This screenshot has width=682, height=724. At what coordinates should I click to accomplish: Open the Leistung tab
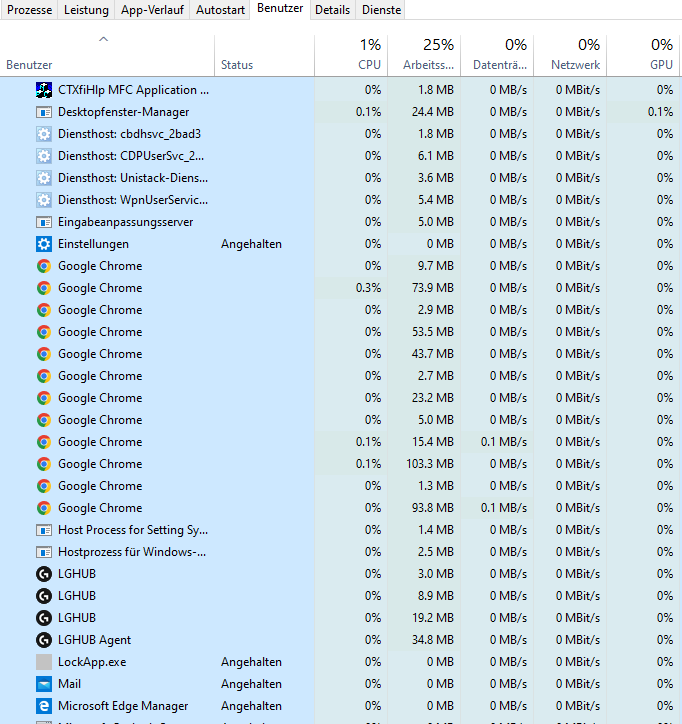pyautogui.click(x=86, y=10)
